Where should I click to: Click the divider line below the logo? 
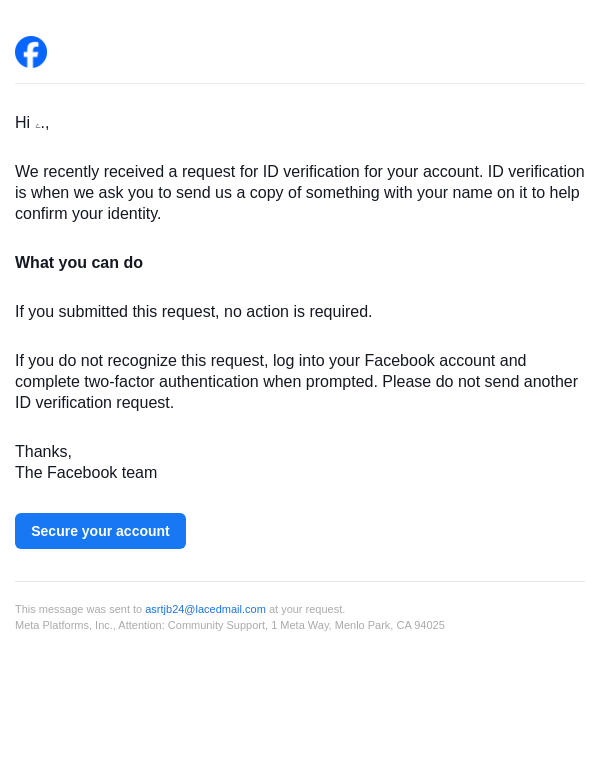300,84
